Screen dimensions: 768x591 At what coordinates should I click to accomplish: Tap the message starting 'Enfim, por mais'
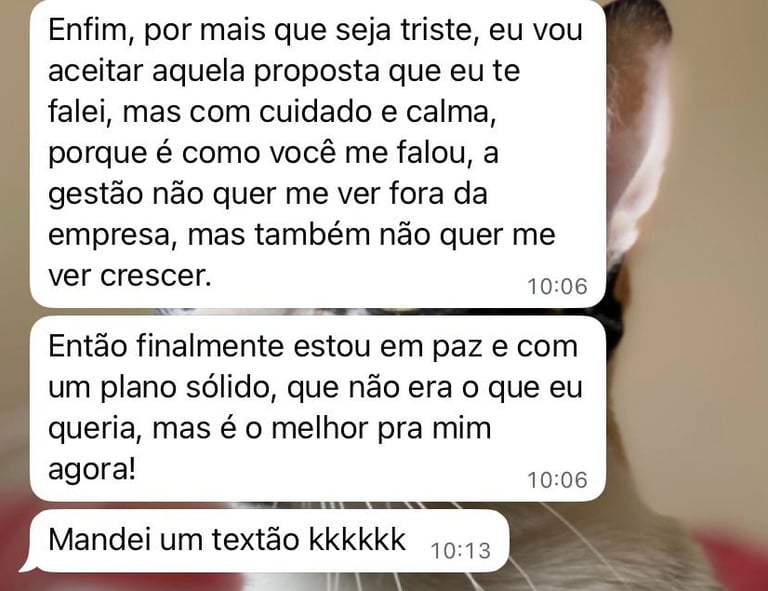click(x=317, y=153)
